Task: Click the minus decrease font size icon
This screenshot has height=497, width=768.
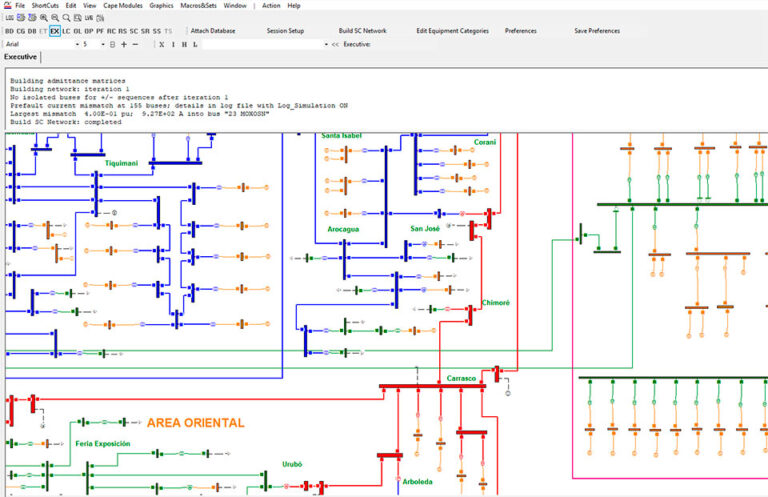Action: click(136, 44)
